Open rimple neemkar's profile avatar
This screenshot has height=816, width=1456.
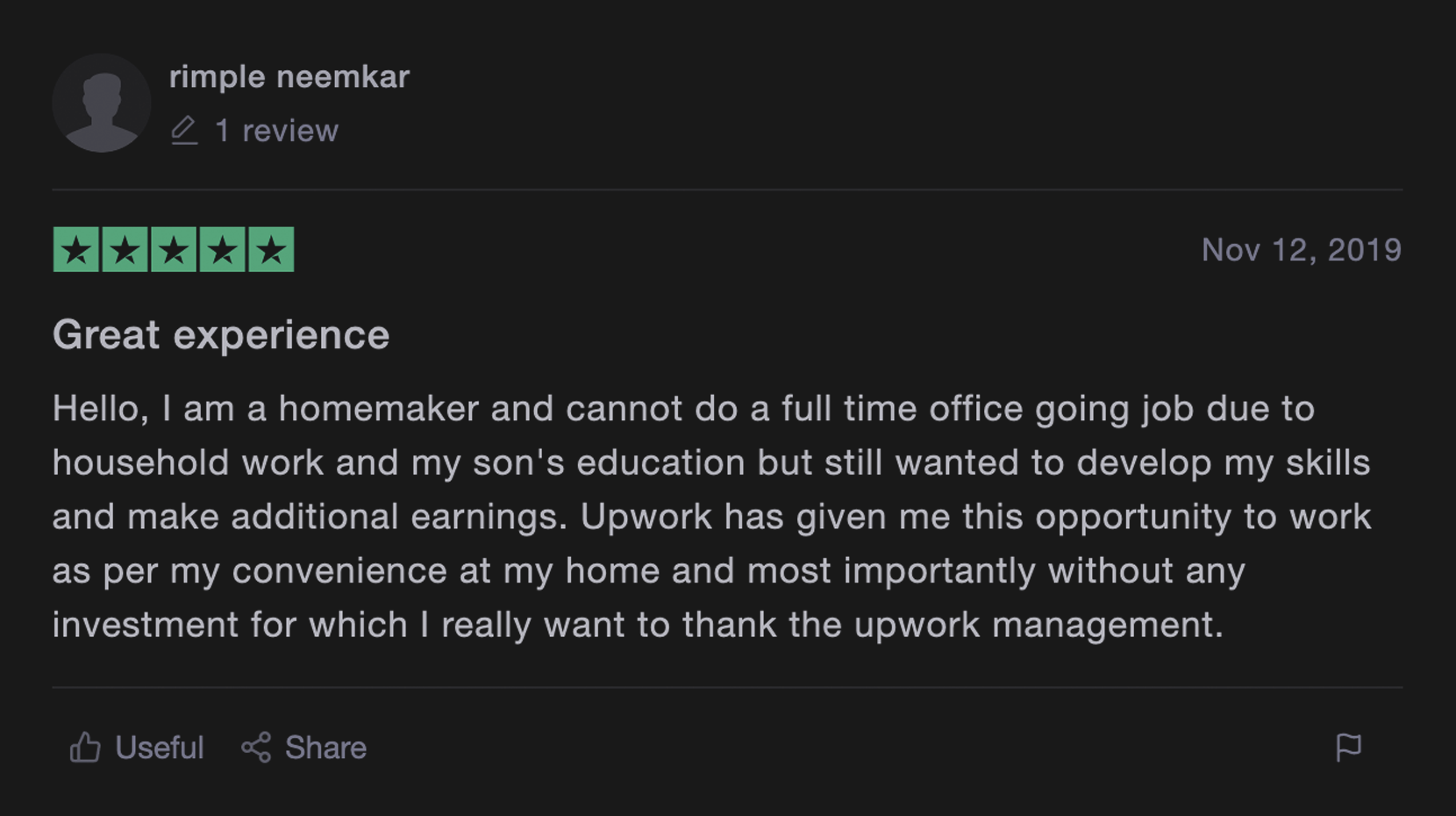pyautogui.click(x=102, y=104)
